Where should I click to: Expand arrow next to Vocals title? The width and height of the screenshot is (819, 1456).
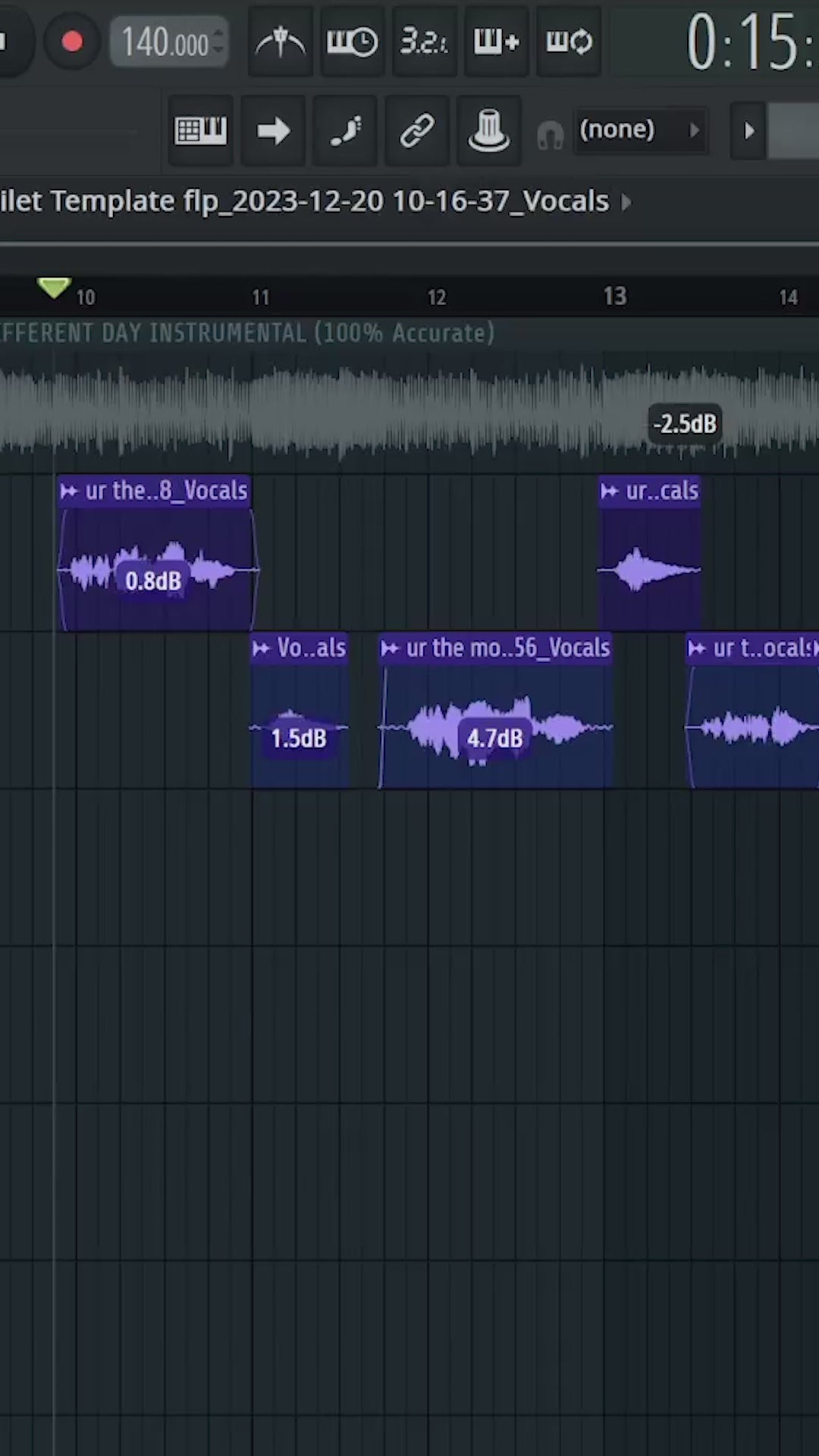[x=626, y=202]
